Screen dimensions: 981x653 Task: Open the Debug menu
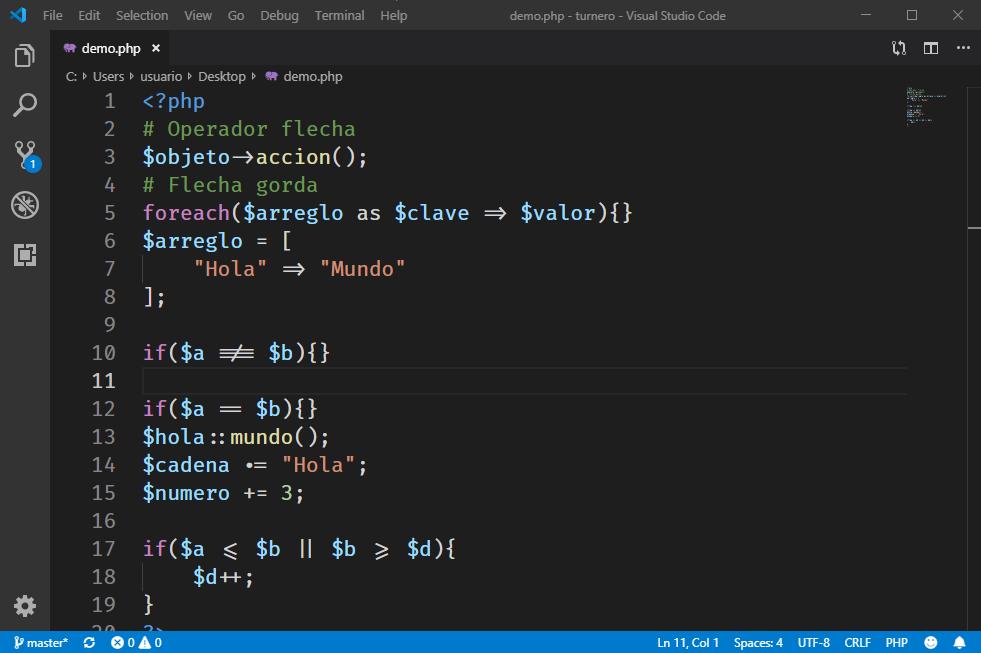(x=279, y=16)
